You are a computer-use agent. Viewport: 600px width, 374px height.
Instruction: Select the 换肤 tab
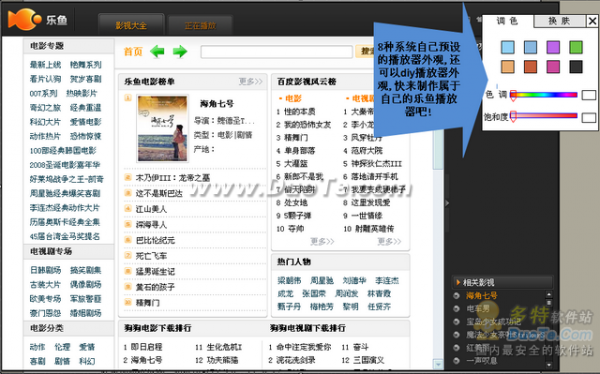tap(559, 21)
